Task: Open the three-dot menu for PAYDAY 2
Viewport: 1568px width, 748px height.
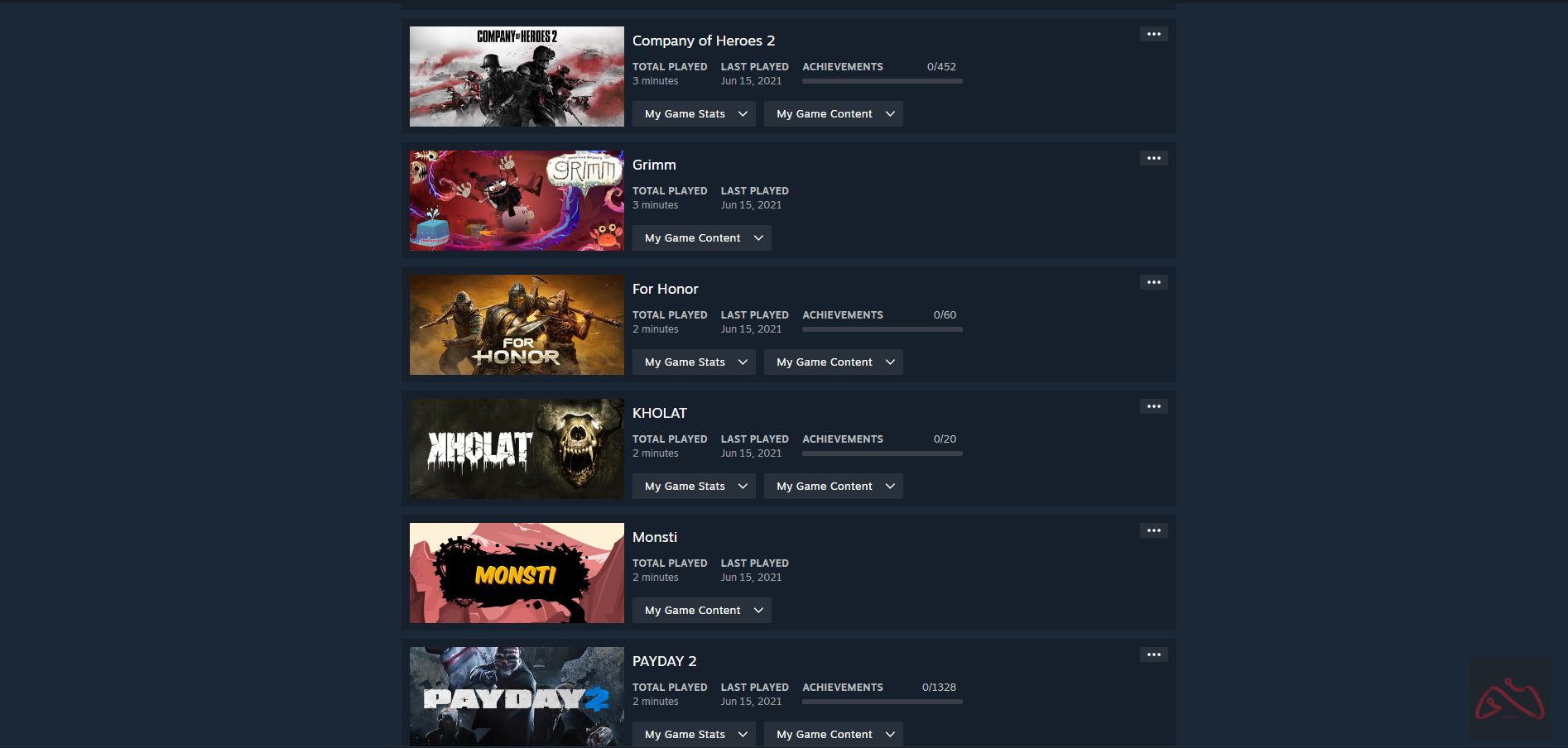Action: (1153, 654)
